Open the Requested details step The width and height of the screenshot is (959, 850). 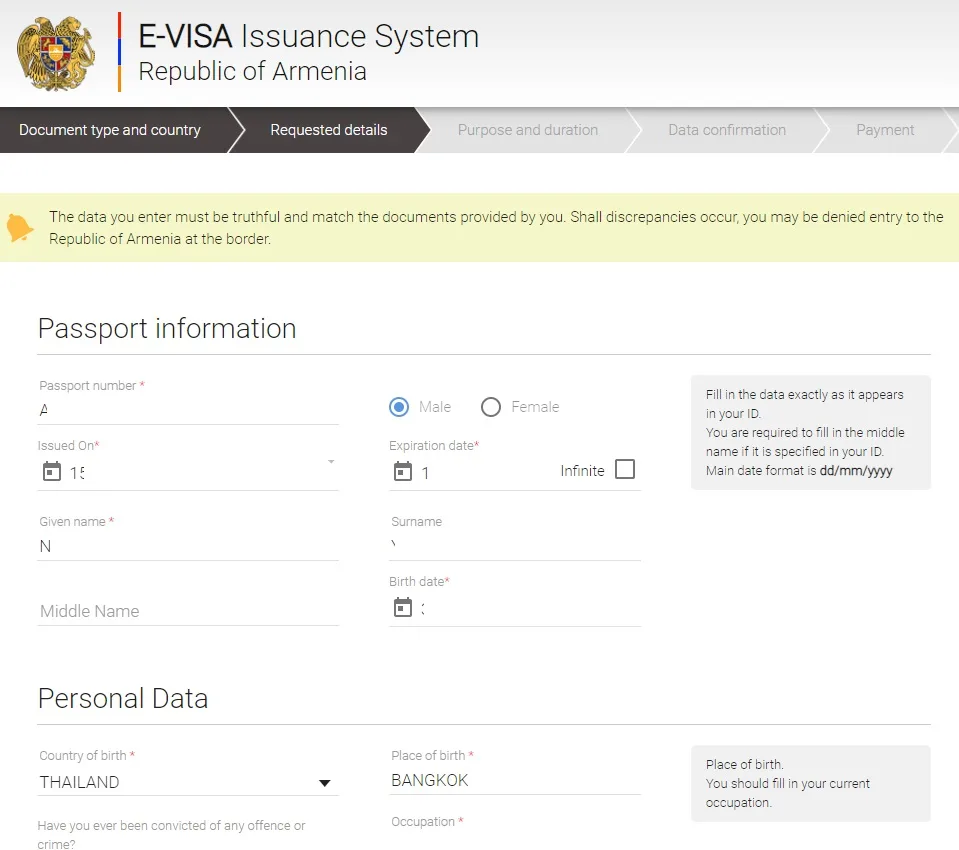[x=328, y=130]
